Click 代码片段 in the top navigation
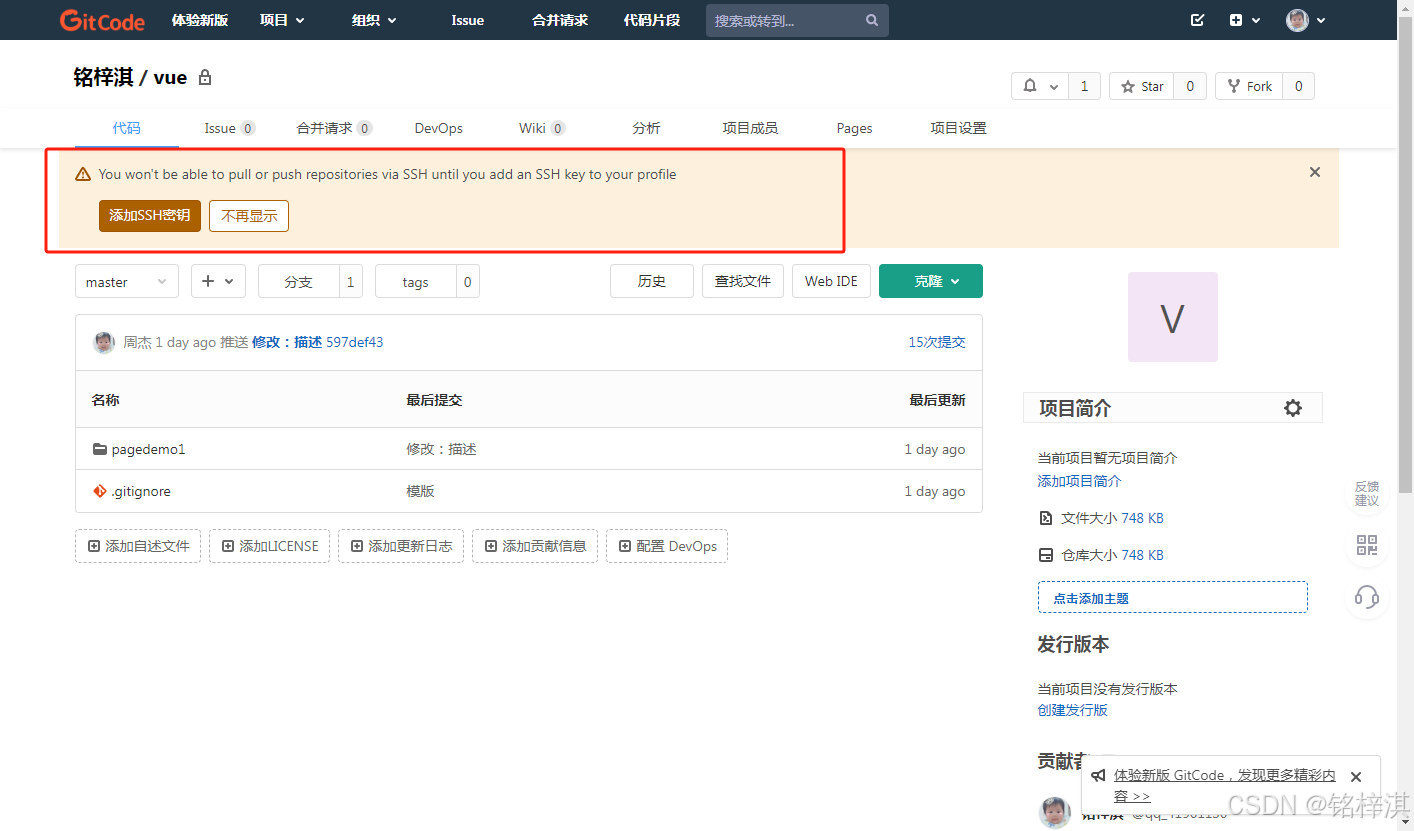The image size is (1414, 831). [652, 20]
